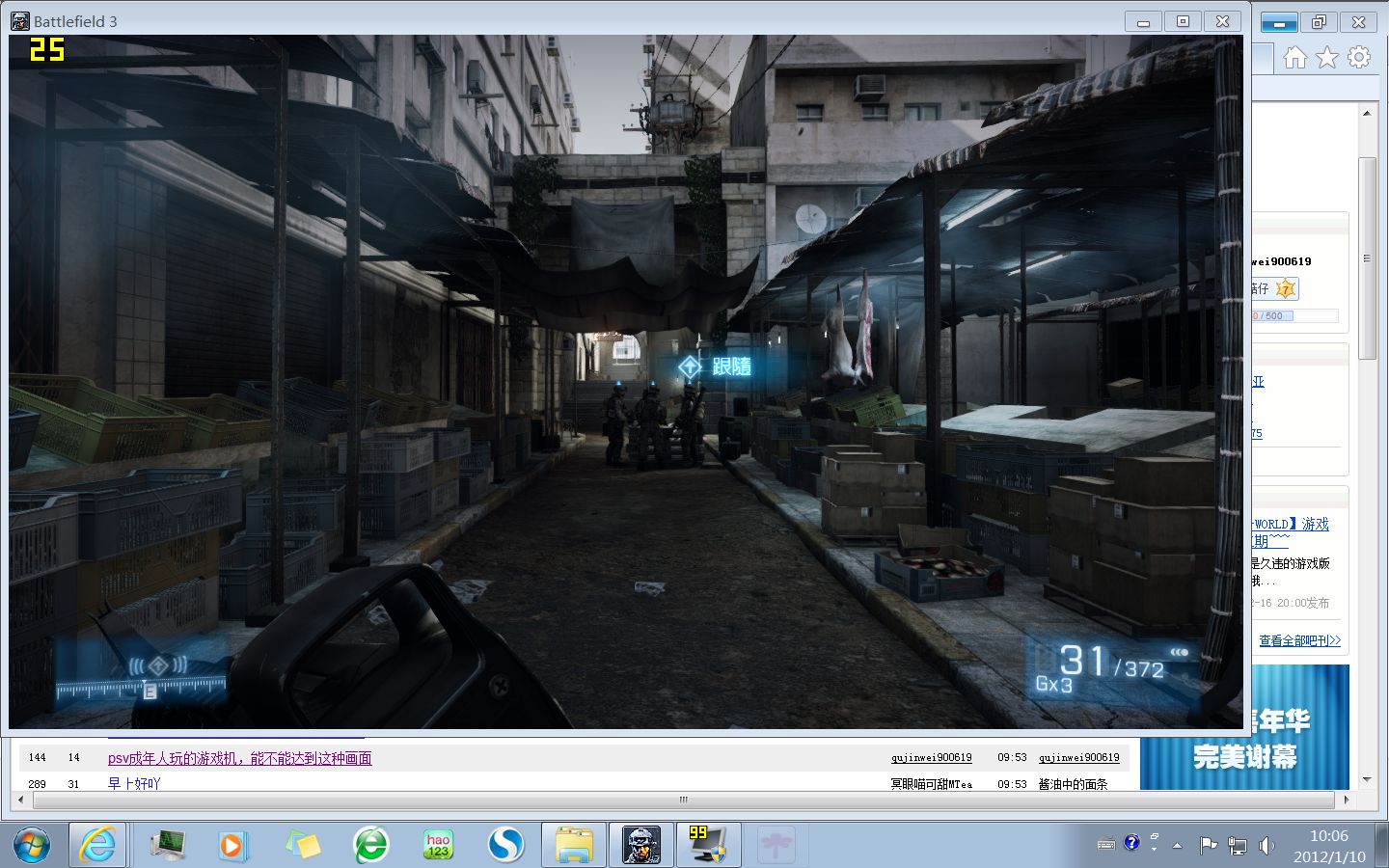
Task: Open the browser Favorites star icon
Action: coord(1327,58)
